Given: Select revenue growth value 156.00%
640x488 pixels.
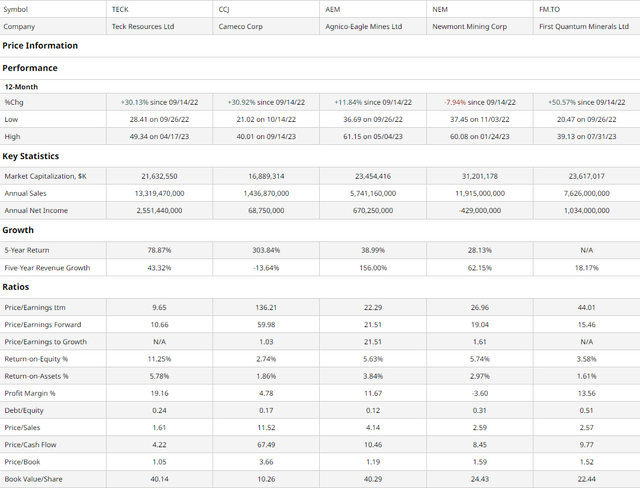Looking at the screenshot, I should (373, 268).
